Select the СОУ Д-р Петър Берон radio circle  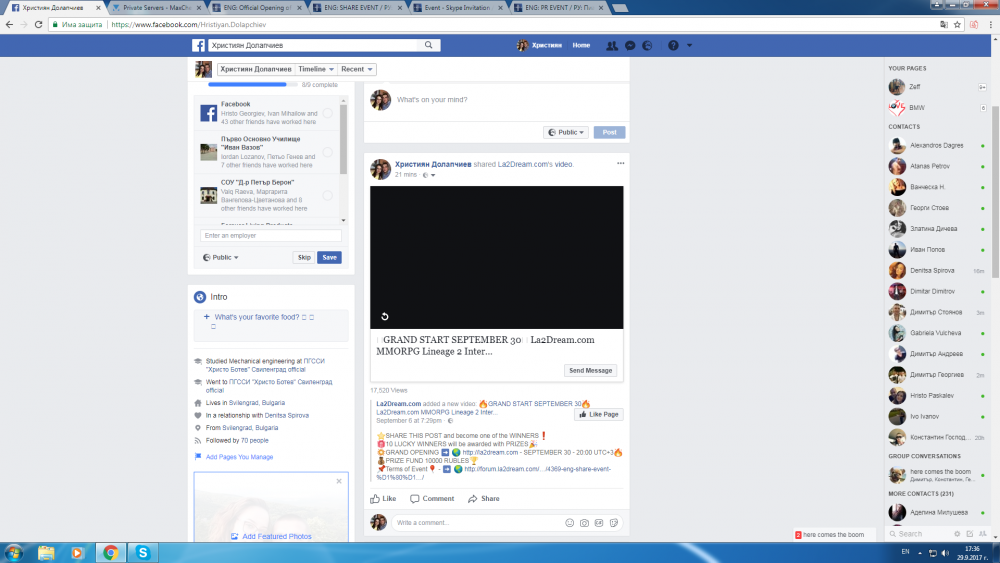pyautogui.click(x=327, y=195)
